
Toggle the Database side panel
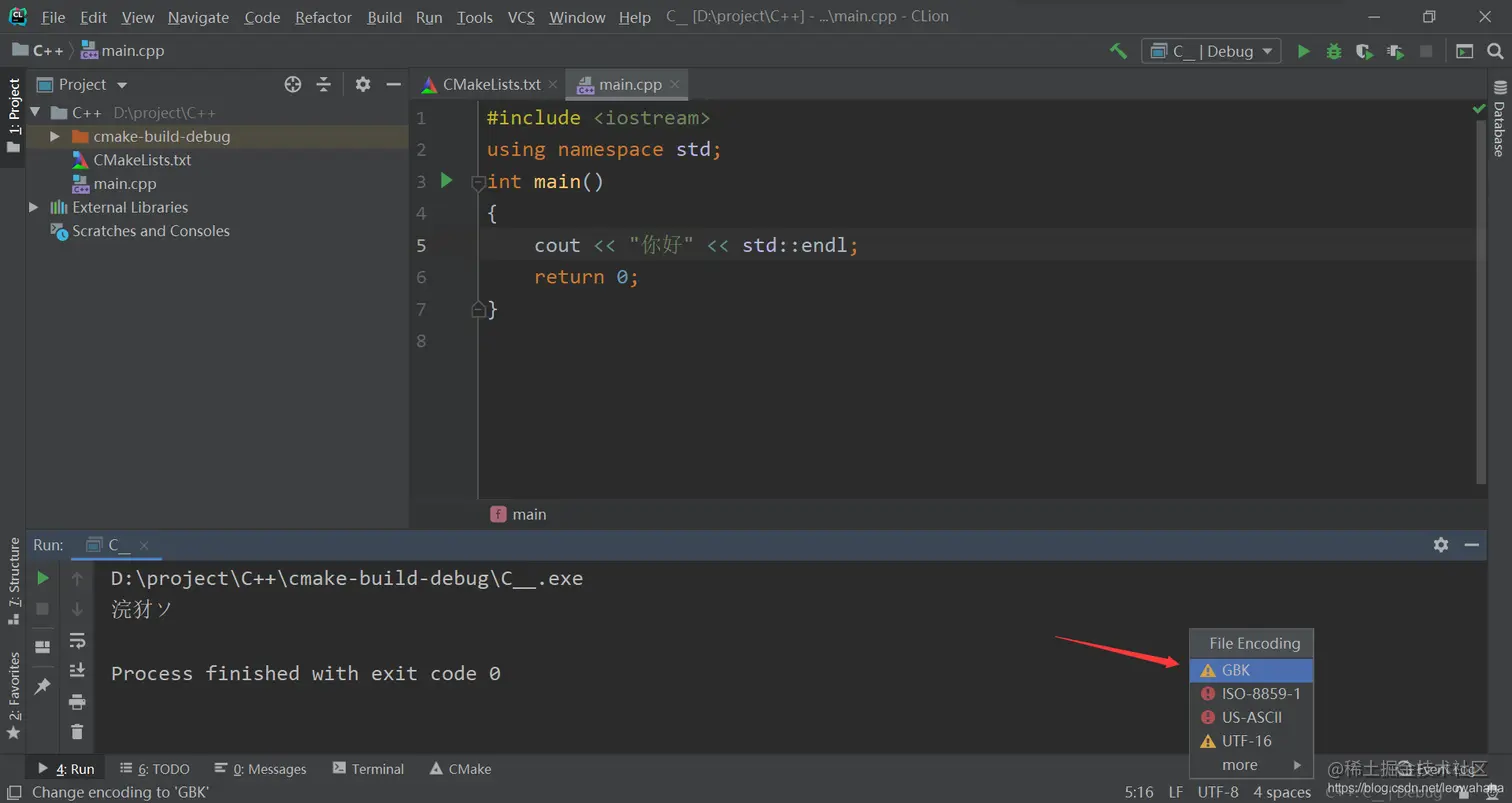[x=1499, y=118]
